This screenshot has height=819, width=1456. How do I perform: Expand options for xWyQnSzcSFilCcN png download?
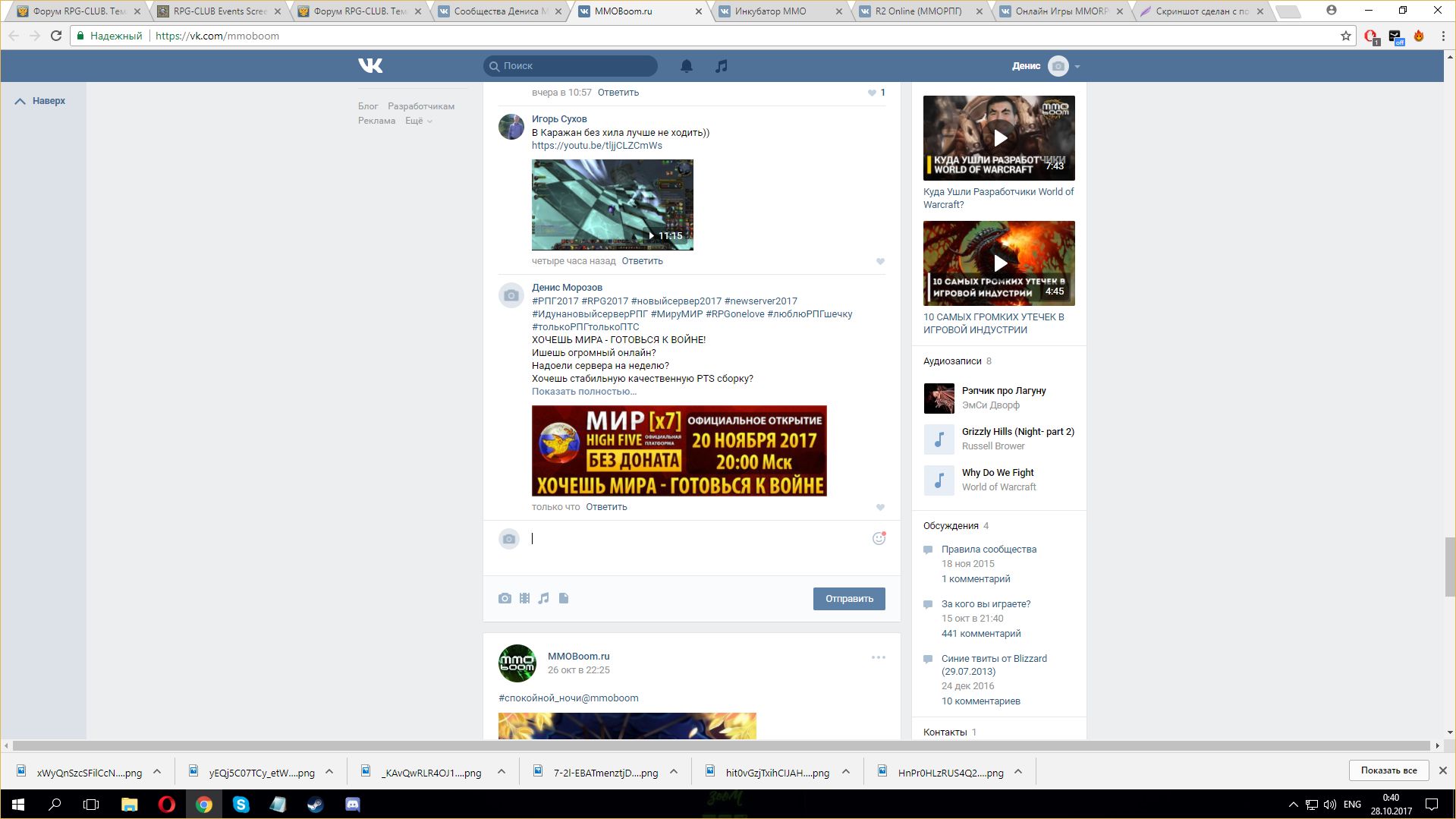click(157, 771)
